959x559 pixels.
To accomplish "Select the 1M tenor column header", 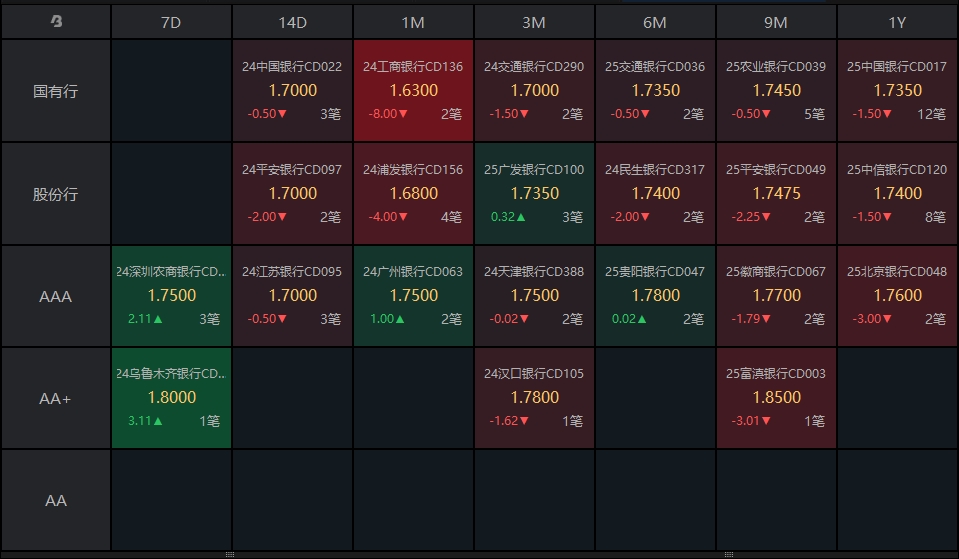I will tap(413, 23).
